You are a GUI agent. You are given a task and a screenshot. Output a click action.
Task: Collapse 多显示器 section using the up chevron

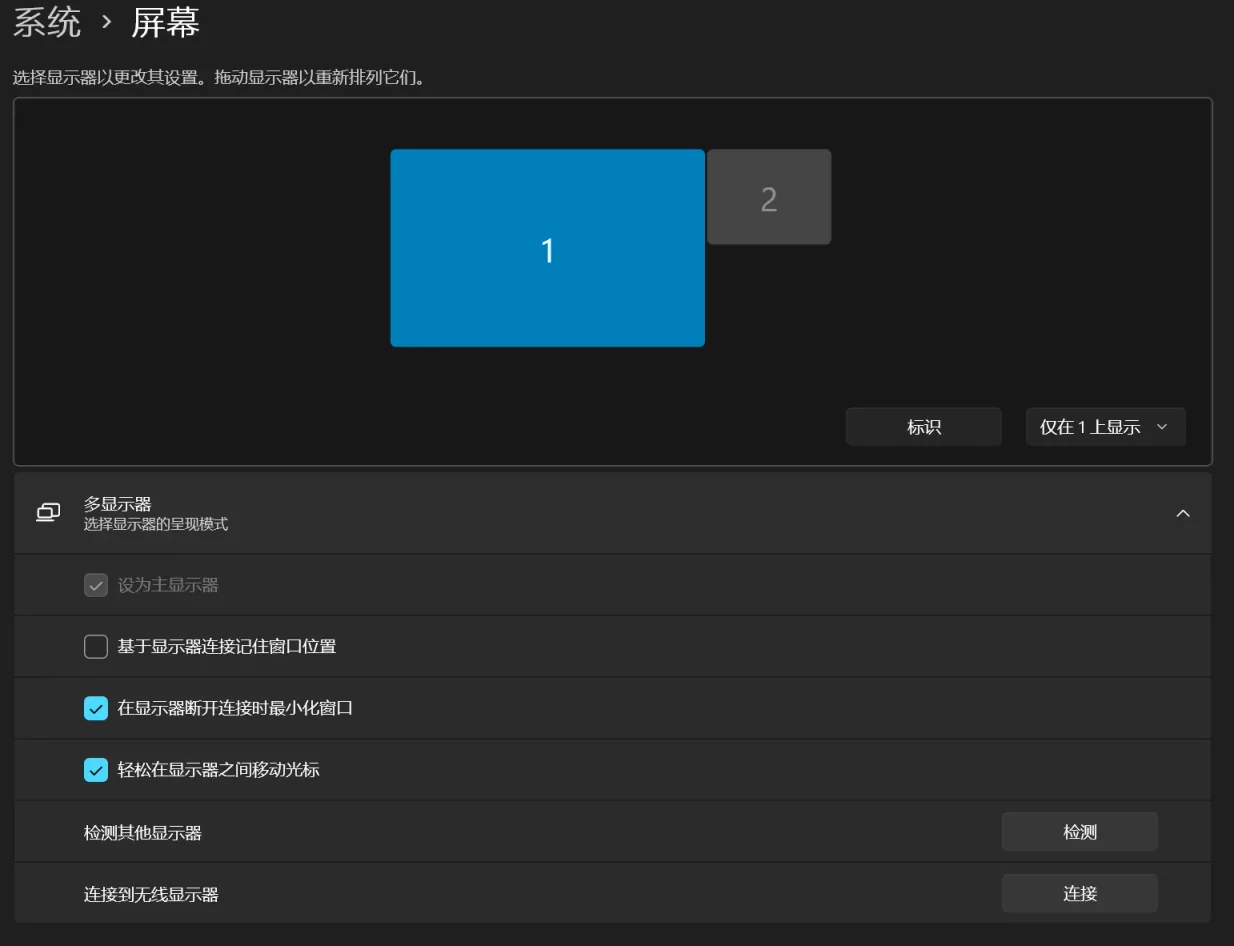pos(1183,513)
